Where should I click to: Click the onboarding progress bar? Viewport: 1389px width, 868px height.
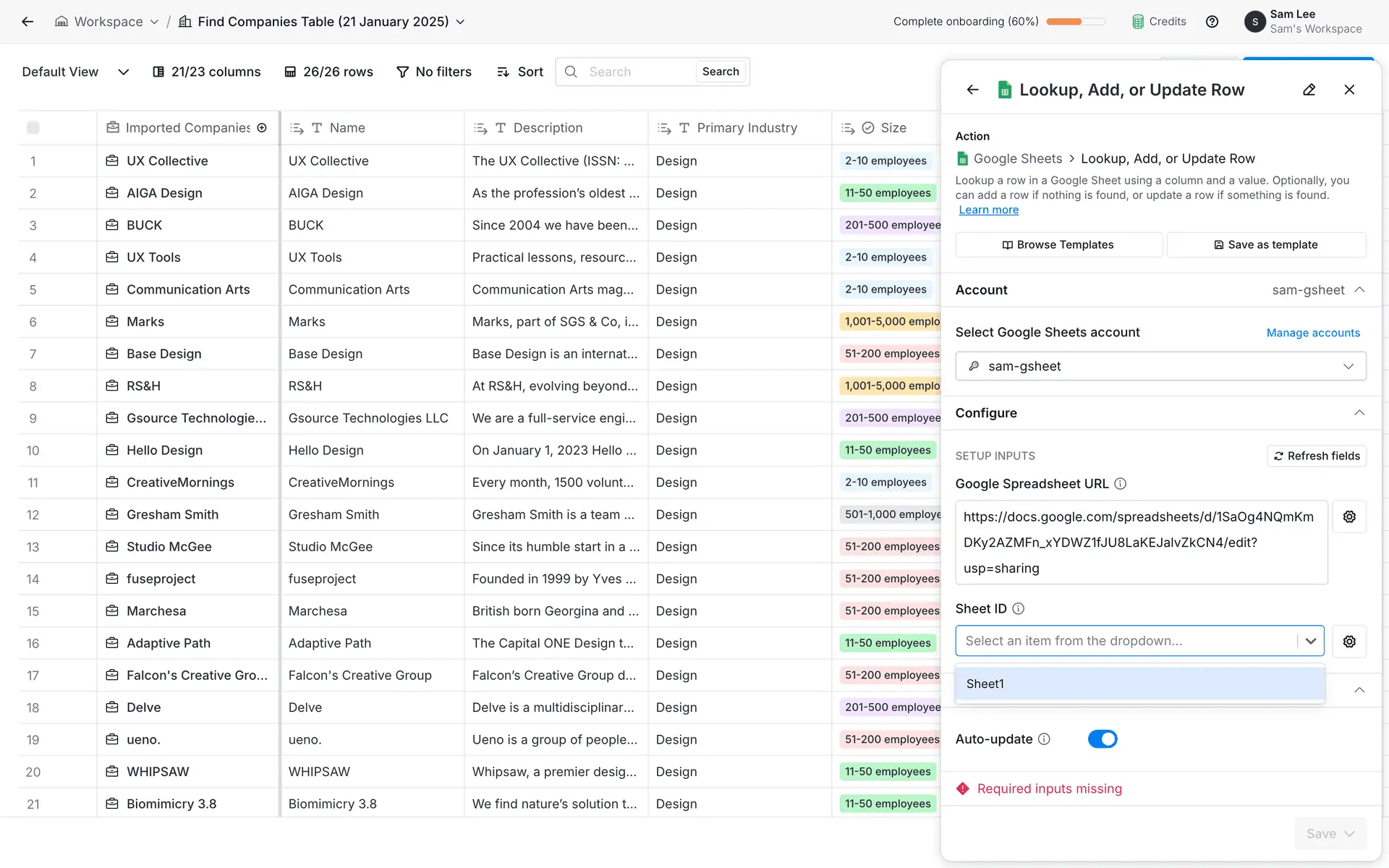pos(1075,22)
